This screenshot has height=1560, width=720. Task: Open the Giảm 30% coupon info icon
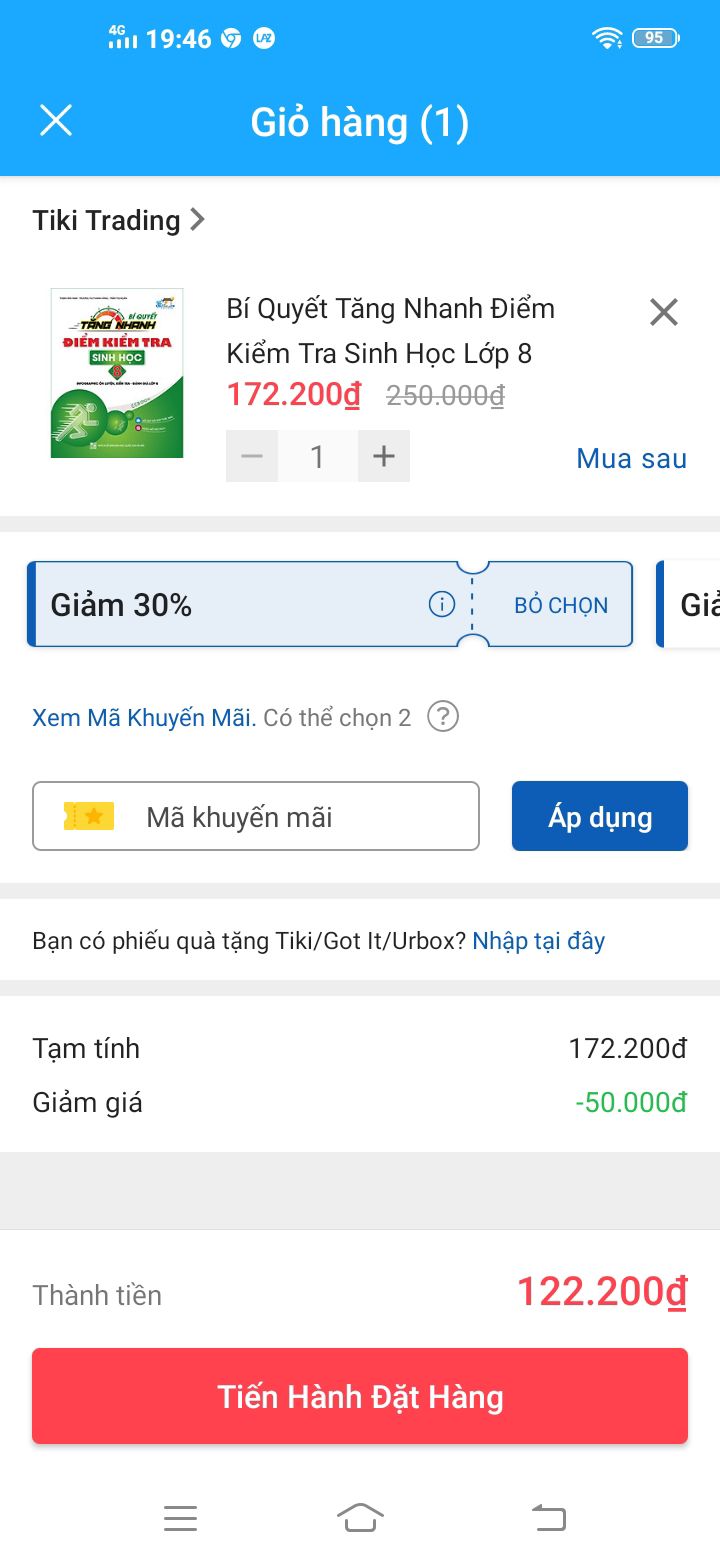442,604
